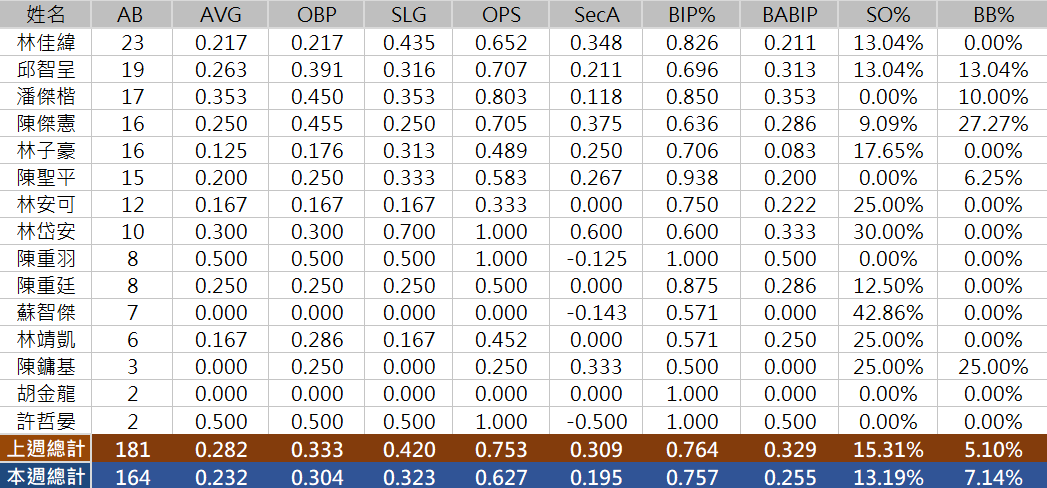Select the SLG column header
The width and height of the screenshot is (1047, 488).
pyautogui.click(x=406, y=14)
